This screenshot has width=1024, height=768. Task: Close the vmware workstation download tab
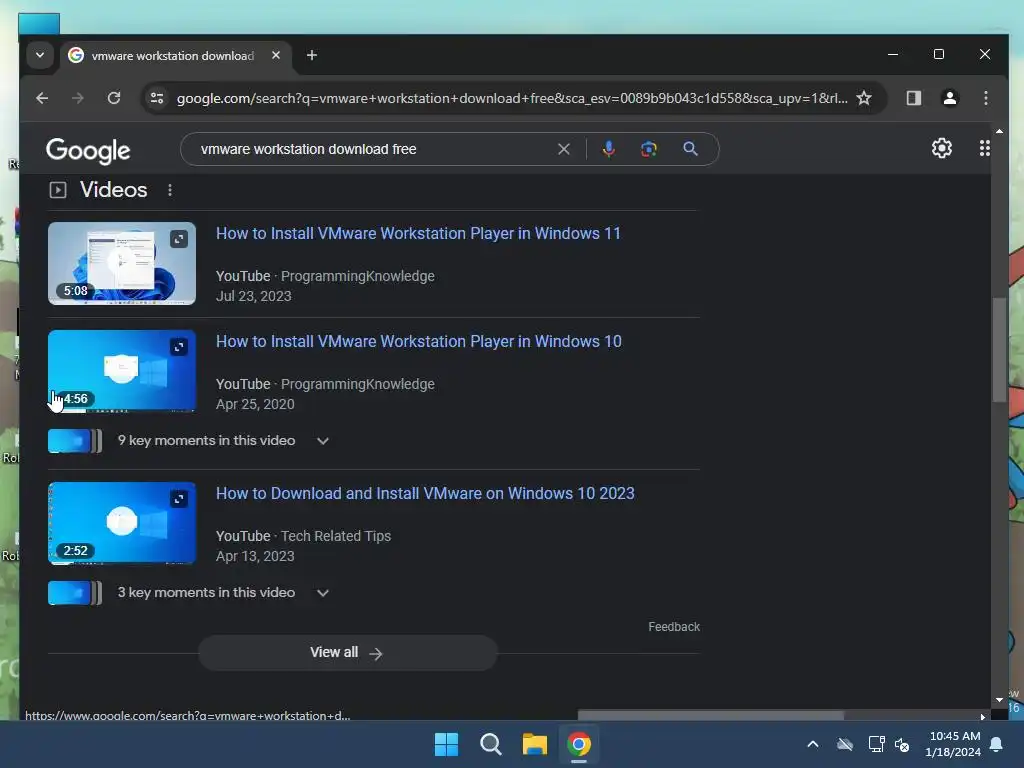pyautogui.click(x=276, y=56)
